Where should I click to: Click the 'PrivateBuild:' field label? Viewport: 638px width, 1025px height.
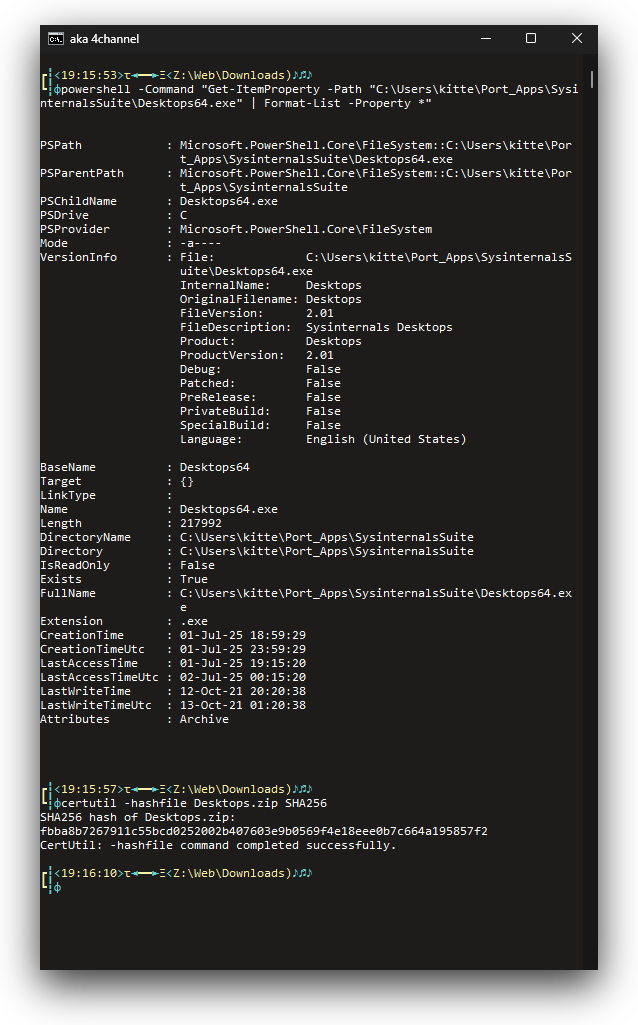(225, 411)
